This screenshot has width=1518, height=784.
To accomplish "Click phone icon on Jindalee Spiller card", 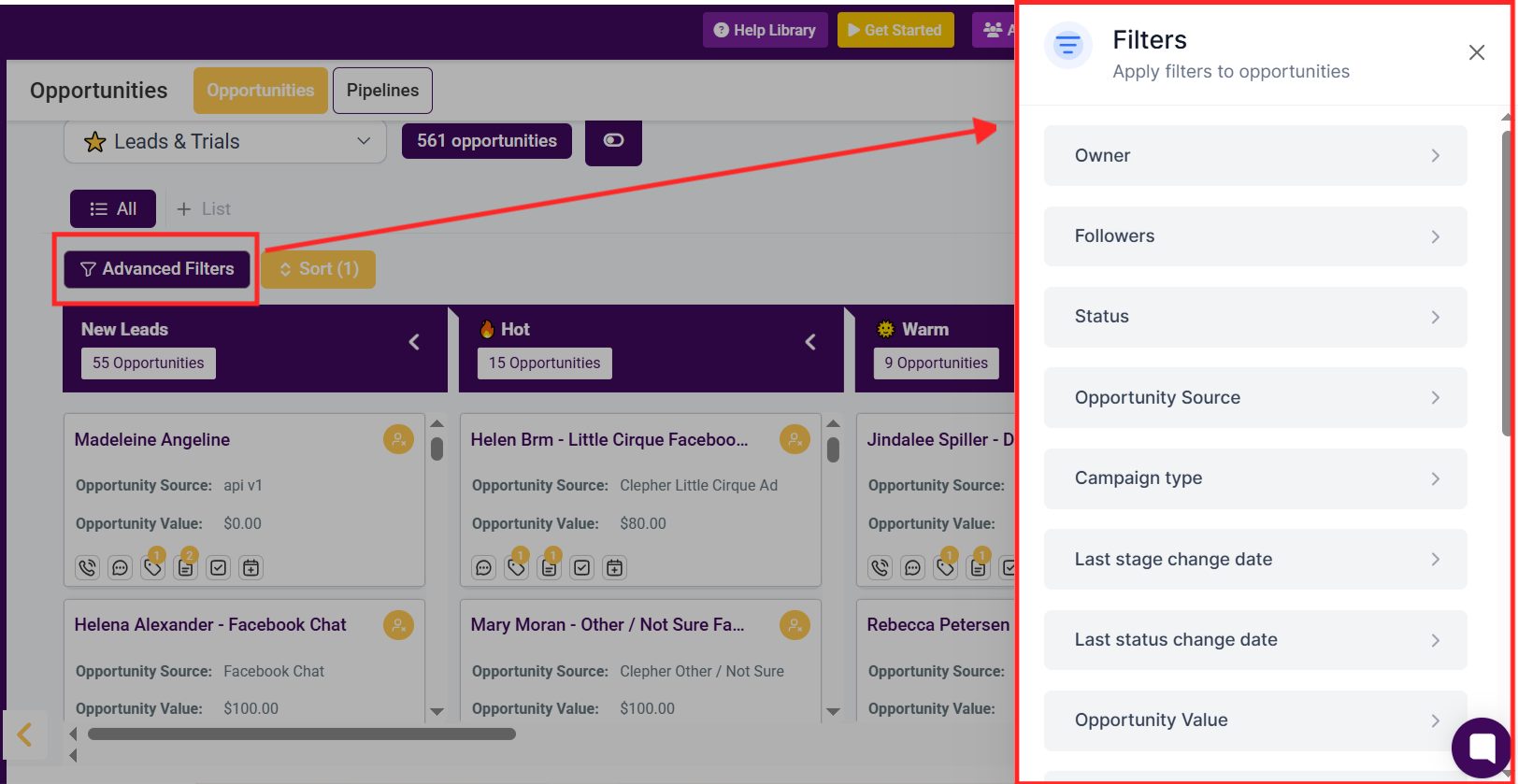I will 881,567.
